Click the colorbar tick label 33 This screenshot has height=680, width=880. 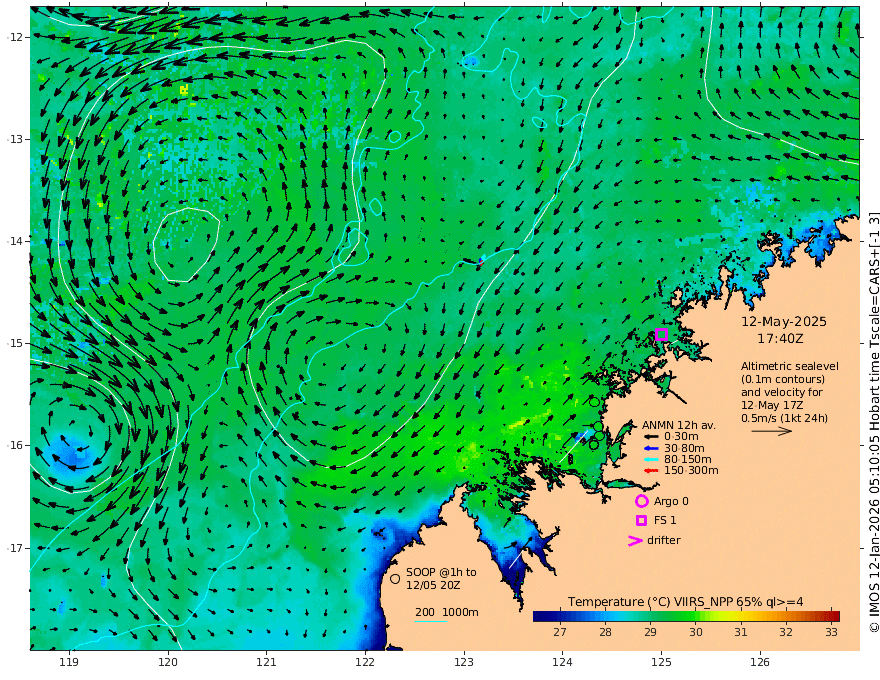pyautogui.click(x=832, y=632)
